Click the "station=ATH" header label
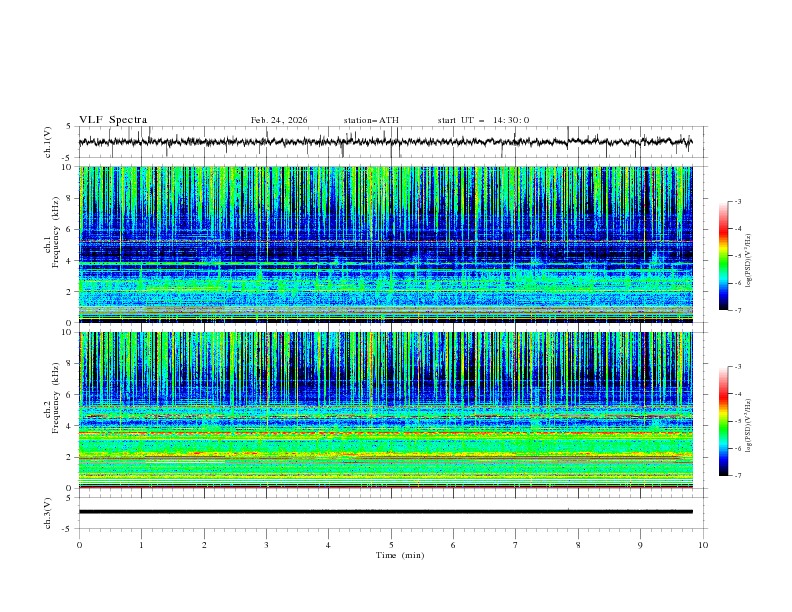This screenshot has height=612, width=792. 371,120
